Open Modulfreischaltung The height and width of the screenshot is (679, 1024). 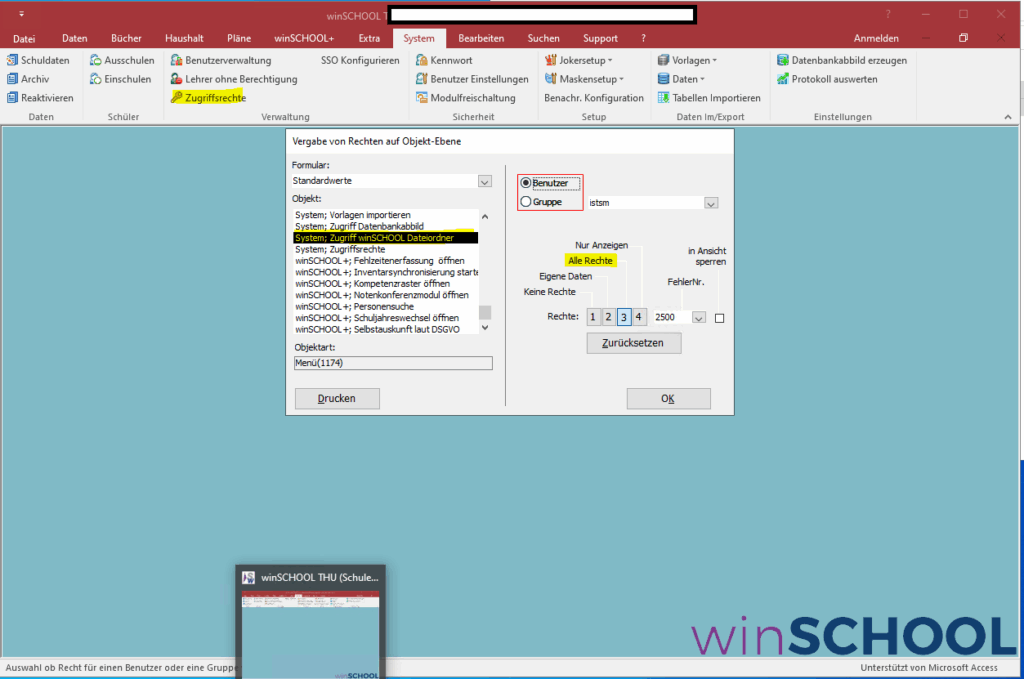(466, 98)
